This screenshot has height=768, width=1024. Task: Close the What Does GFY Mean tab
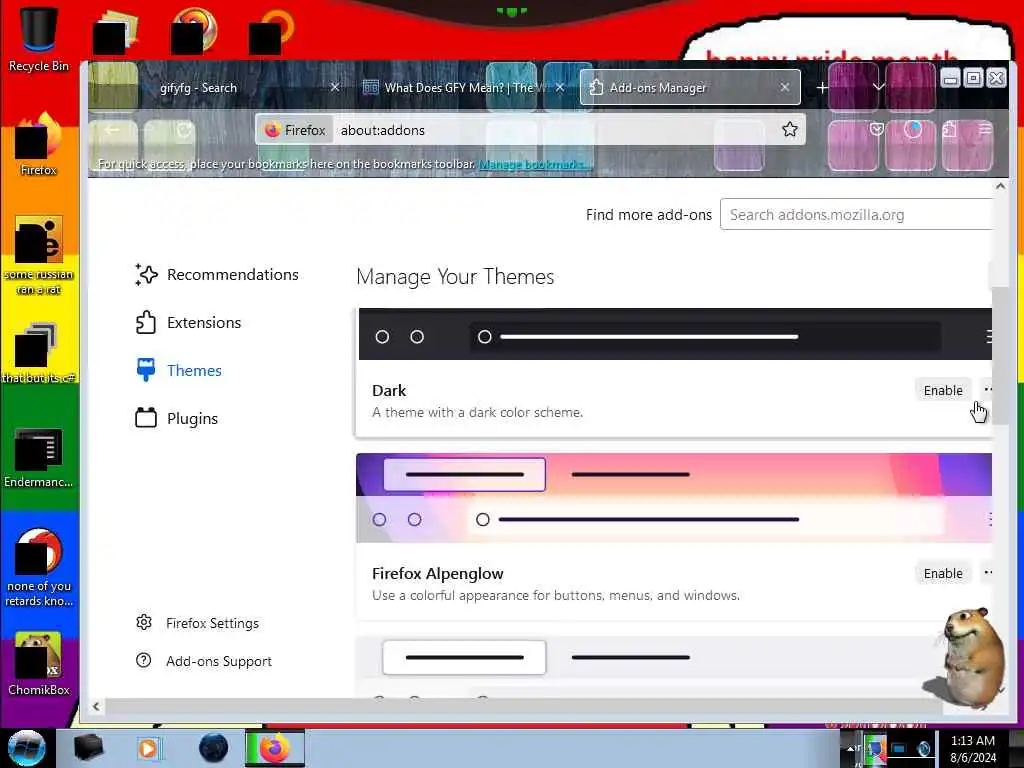click(560, 87)
